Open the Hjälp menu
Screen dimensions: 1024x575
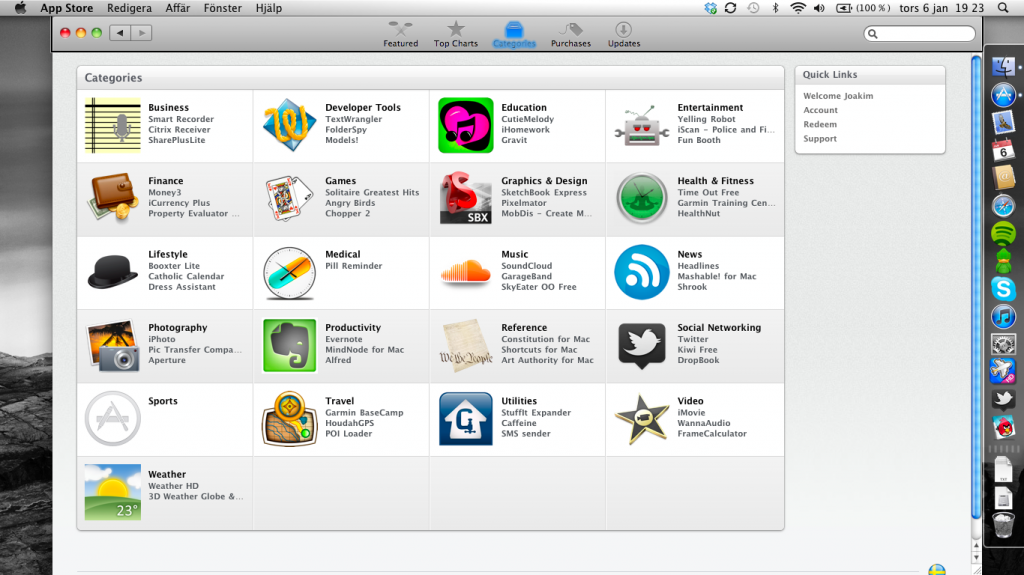pyautogui.click(x=268, y=8)
